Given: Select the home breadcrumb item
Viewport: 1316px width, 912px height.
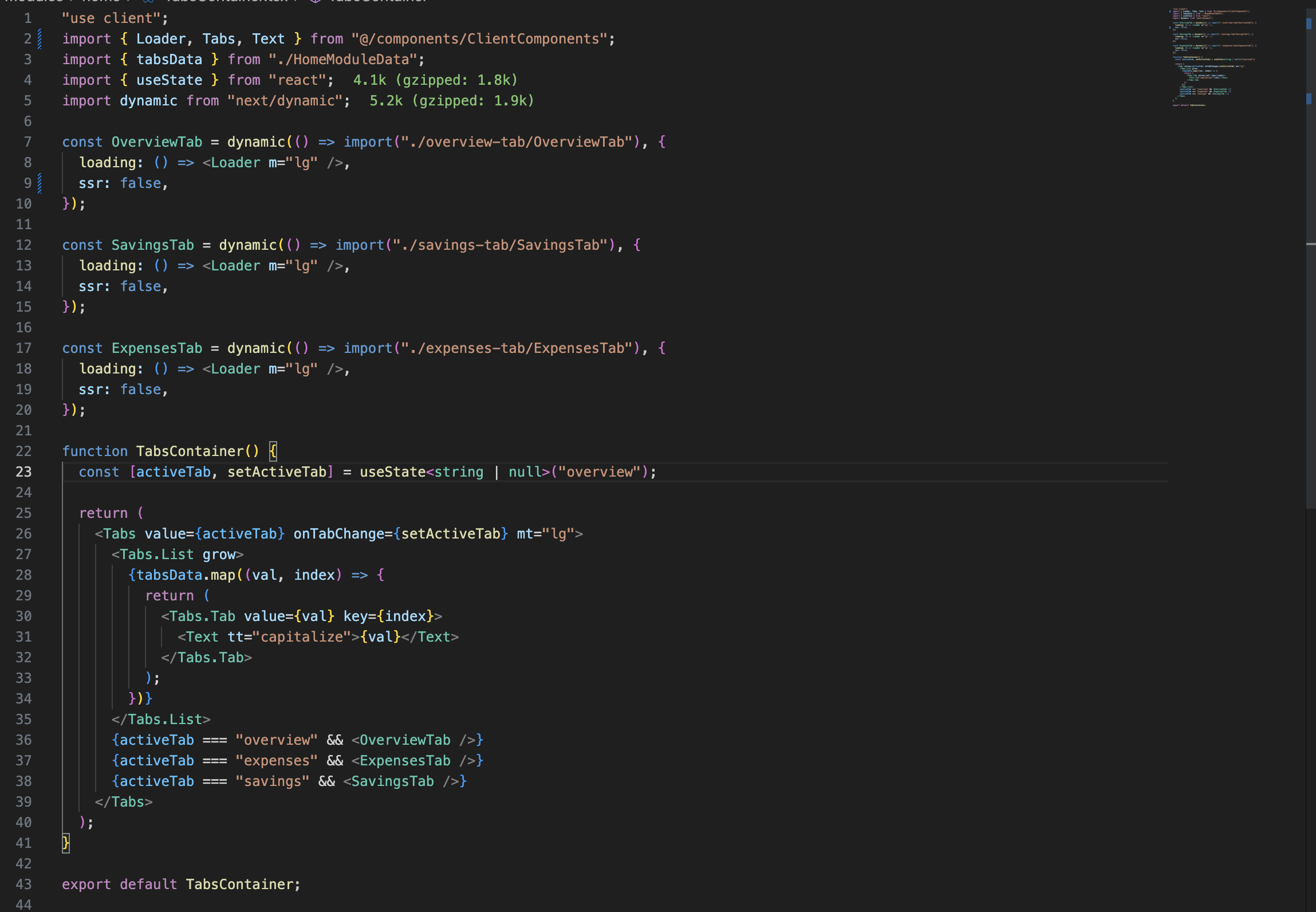Looking at the screenshot, I should (100, 2).
